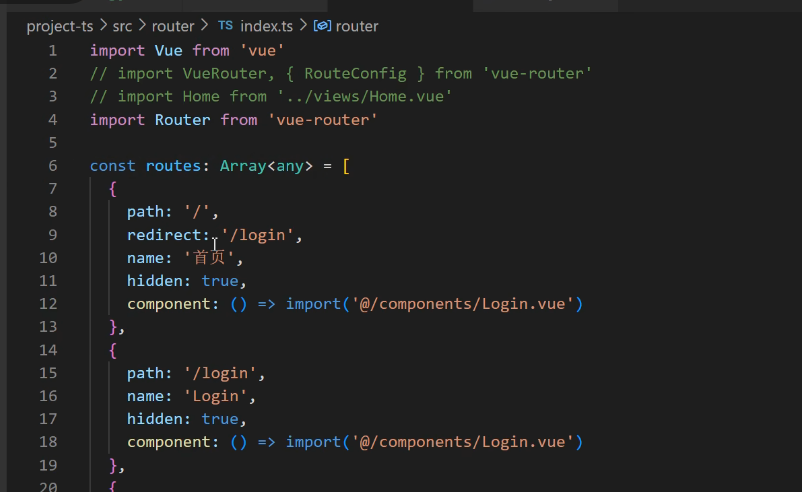Click 'Login' name value on line 16

pos(215,396)
